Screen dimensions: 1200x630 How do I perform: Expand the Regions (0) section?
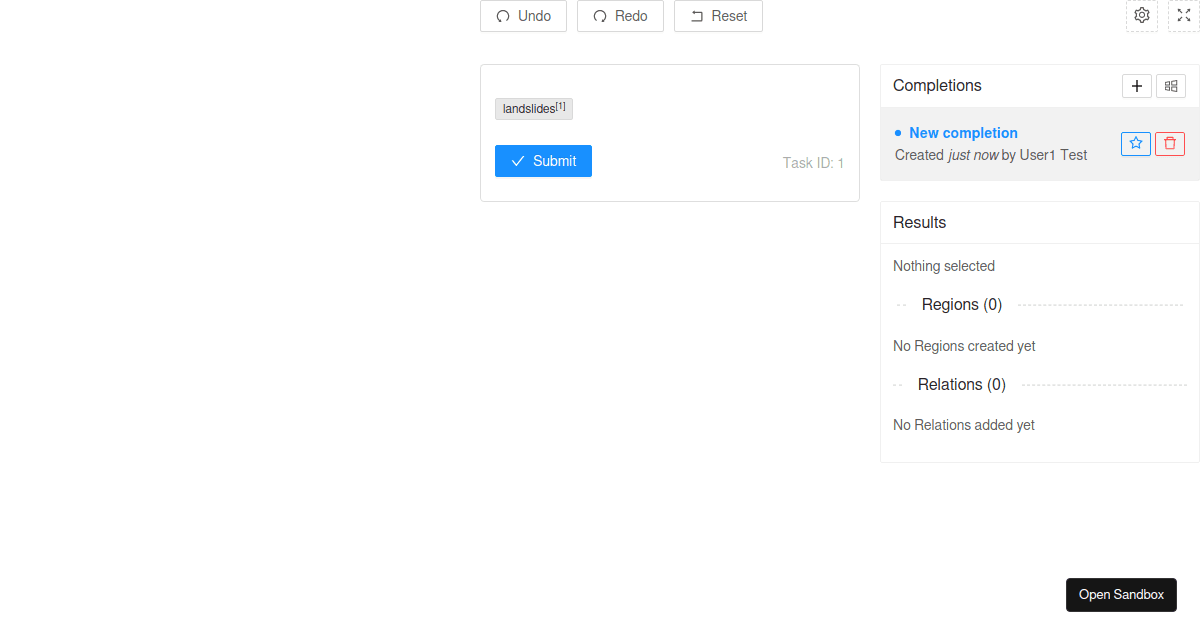pyautogui.click(x=960, y=304)
